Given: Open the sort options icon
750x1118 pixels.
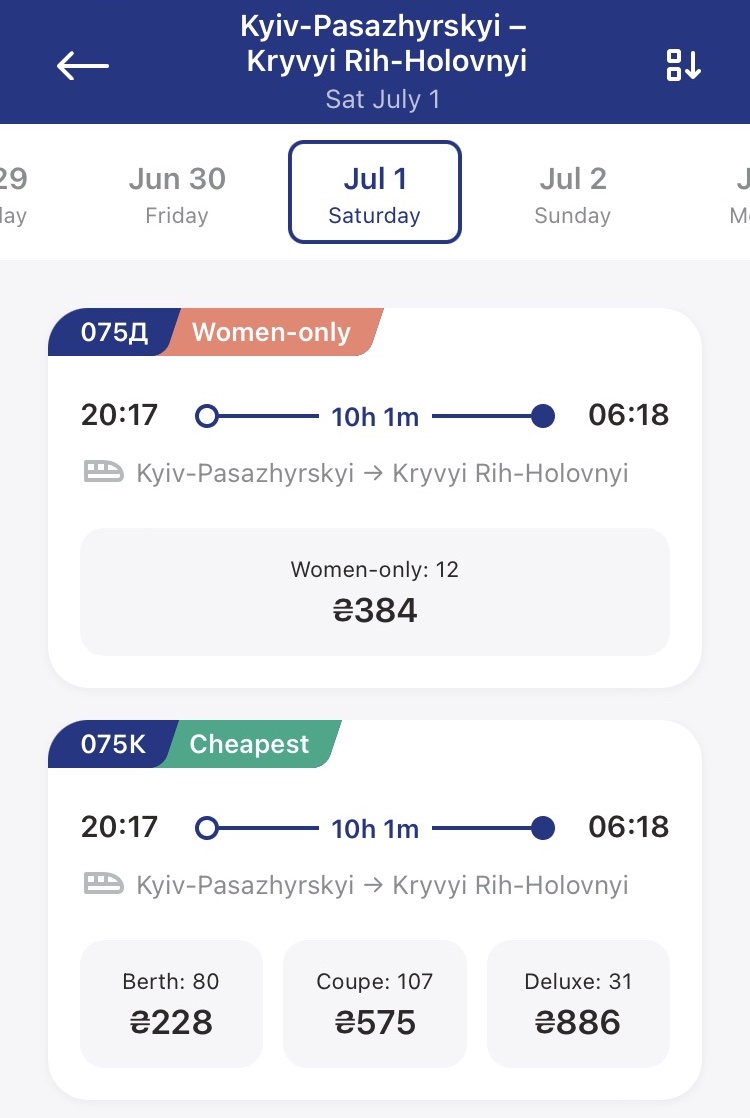Looking at the screenshot, I should (684, 65).
